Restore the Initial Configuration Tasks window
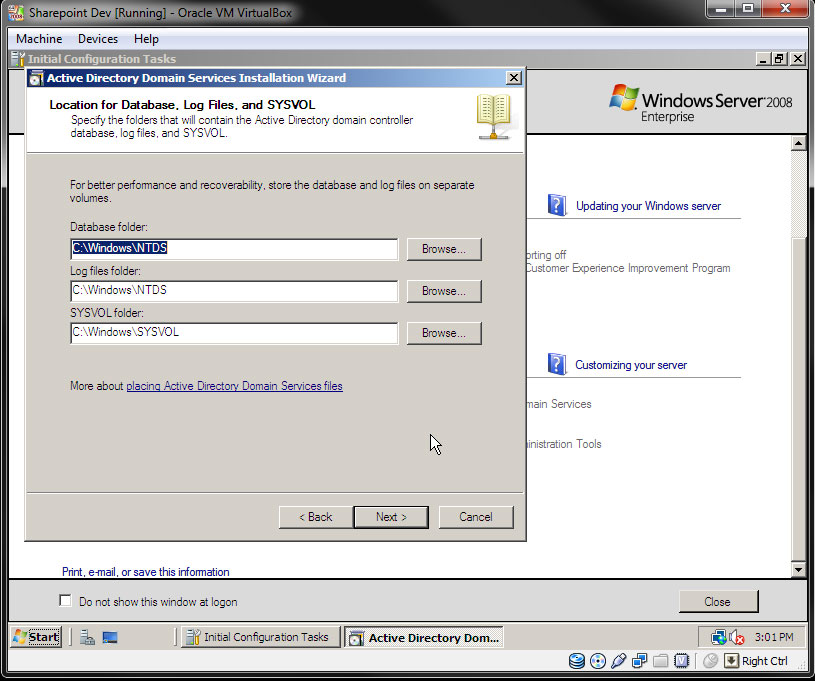Screen dimensions: 815x681 click(x=779, y=59)
